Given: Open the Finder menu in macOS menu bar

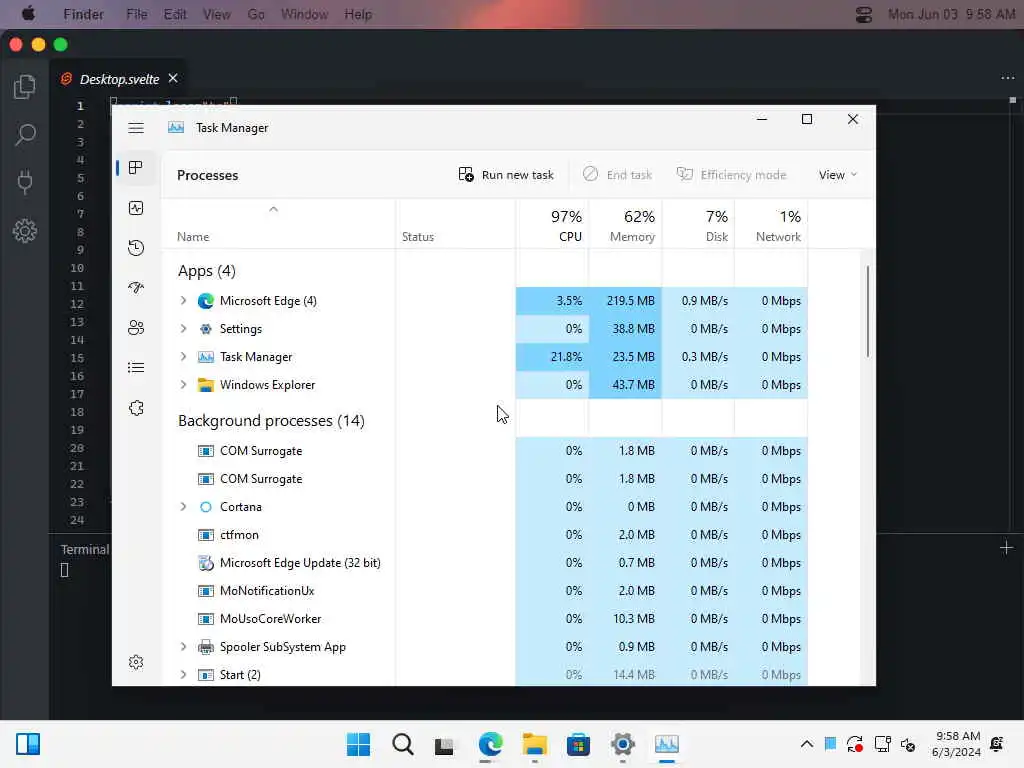Looking at the screenshot, I should [x=83, y=14].
